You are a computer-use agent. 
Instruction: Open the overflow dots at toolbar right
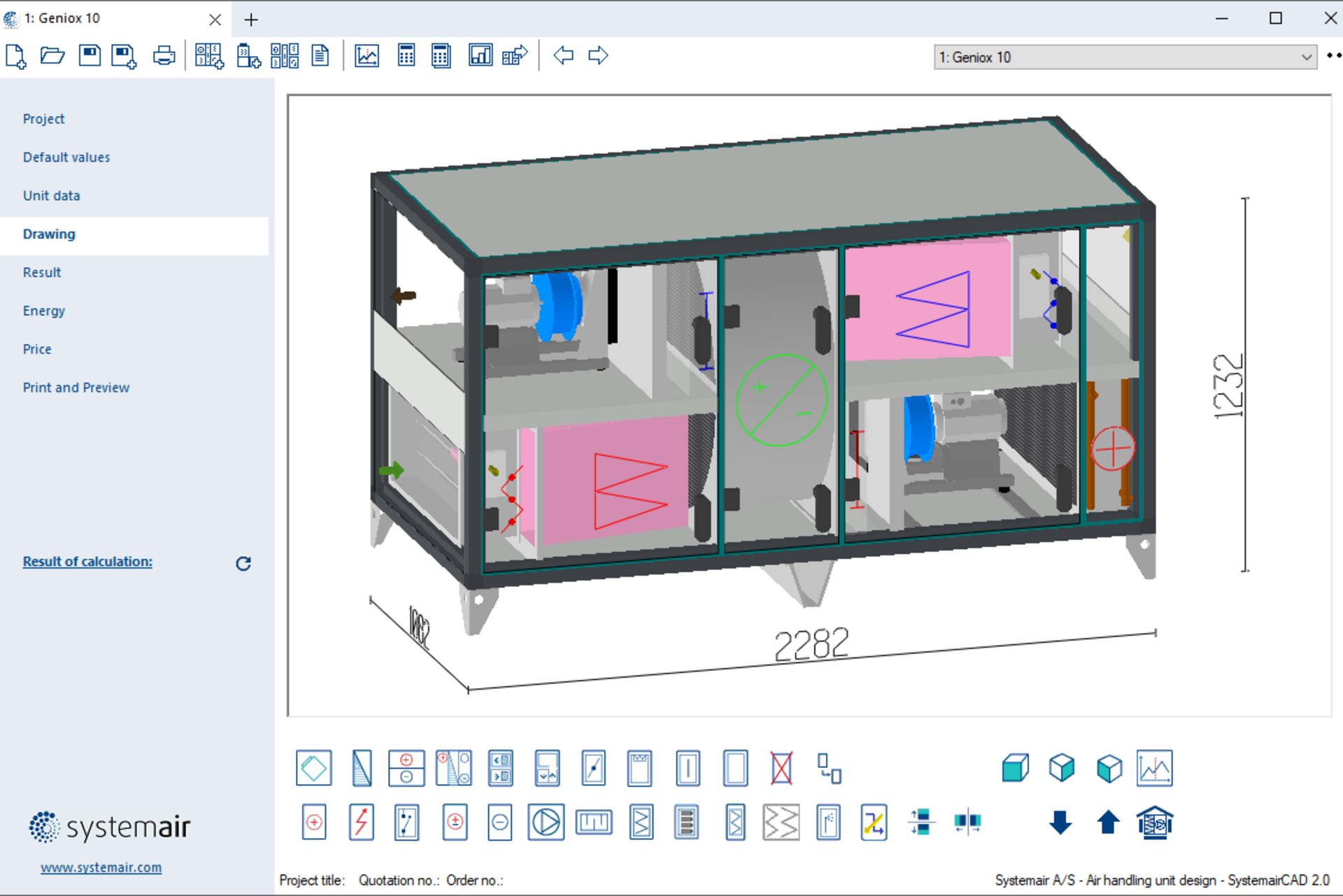[1334, 56]
